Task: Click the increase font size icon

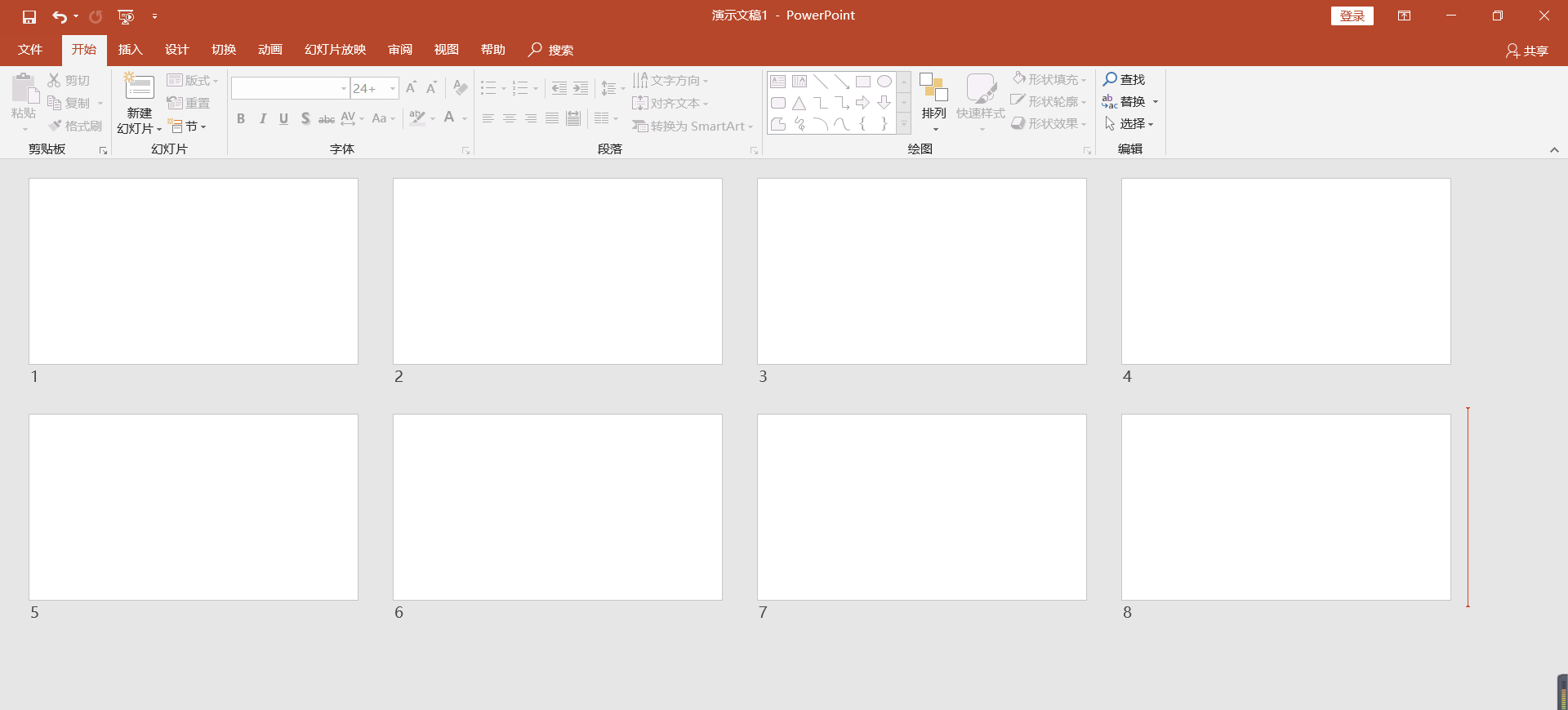Action: tap(411, 87)
